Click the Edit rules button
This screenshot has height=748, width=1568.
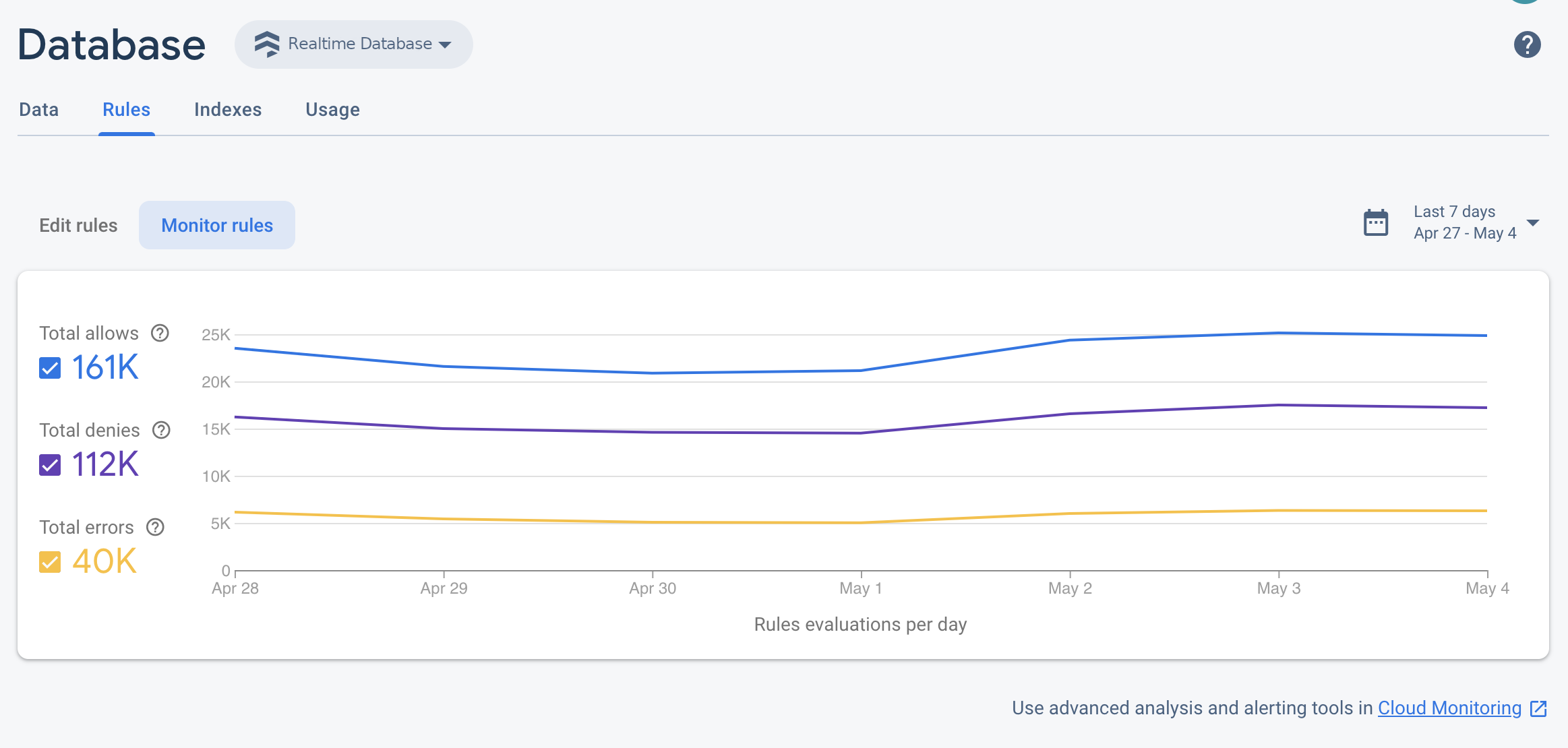(x=77, y=225)
